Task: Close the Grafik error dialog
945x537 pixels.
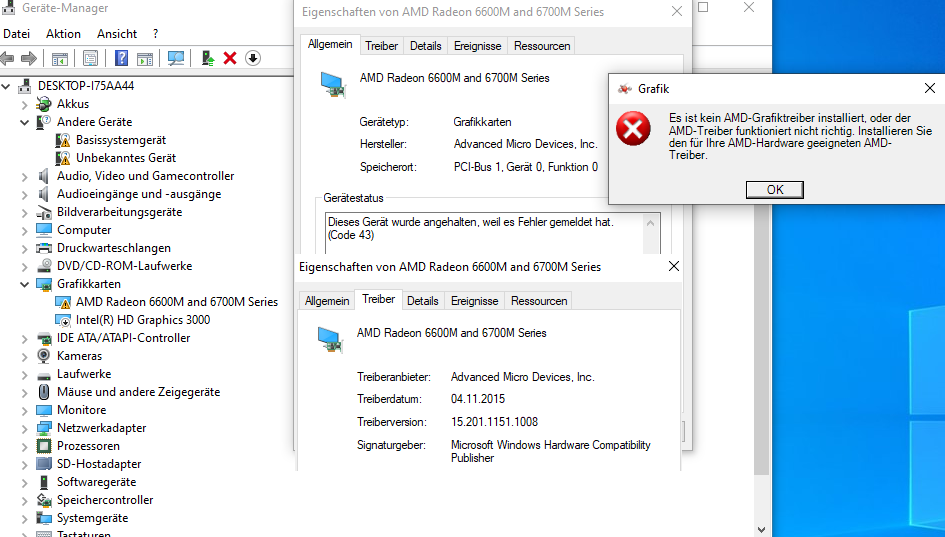Action: pyautogui.click(x=930, y=89)
